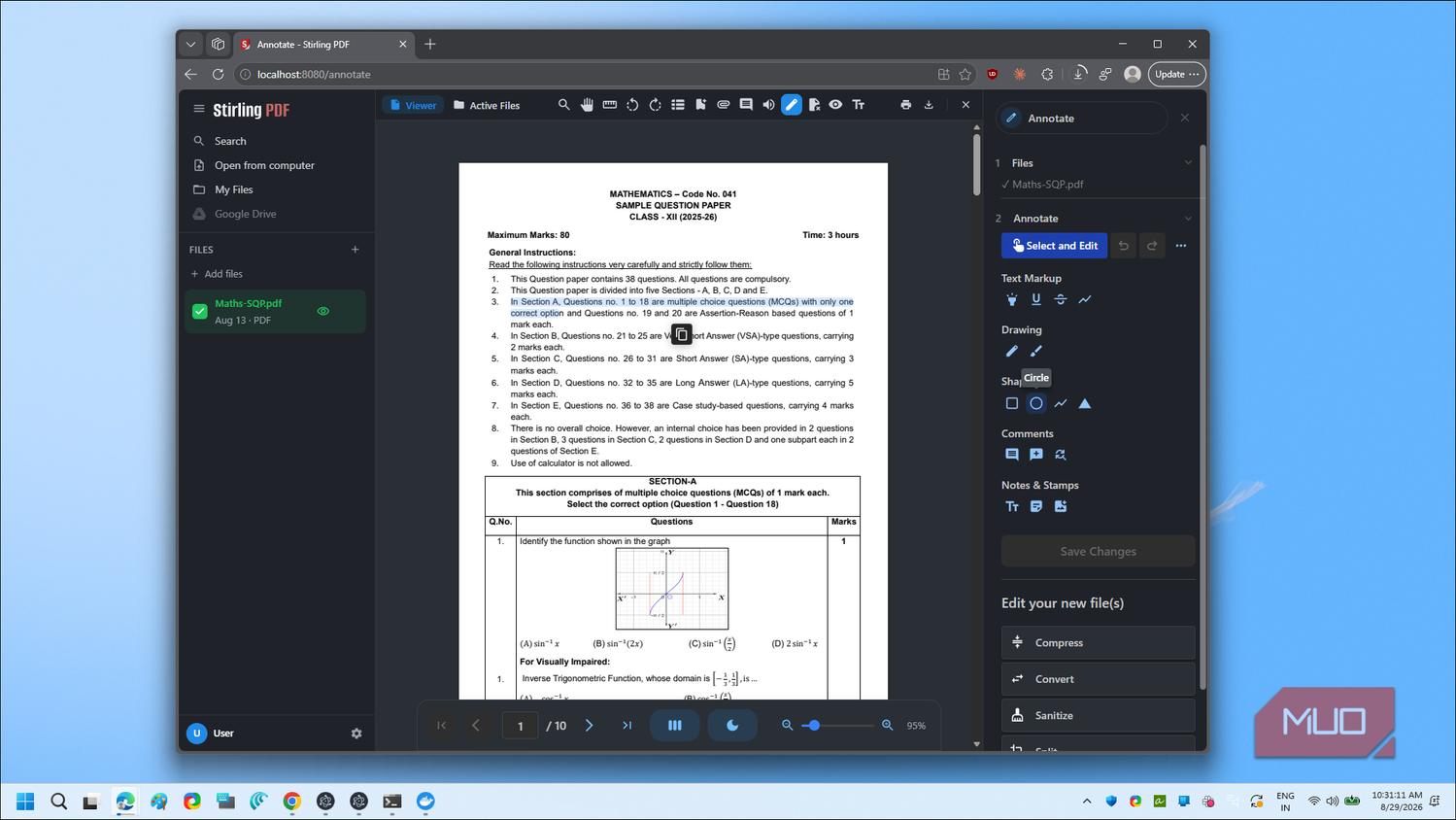1456x820 pixels.
Task: Toggle dual page view button
Action: coord(675,725)
